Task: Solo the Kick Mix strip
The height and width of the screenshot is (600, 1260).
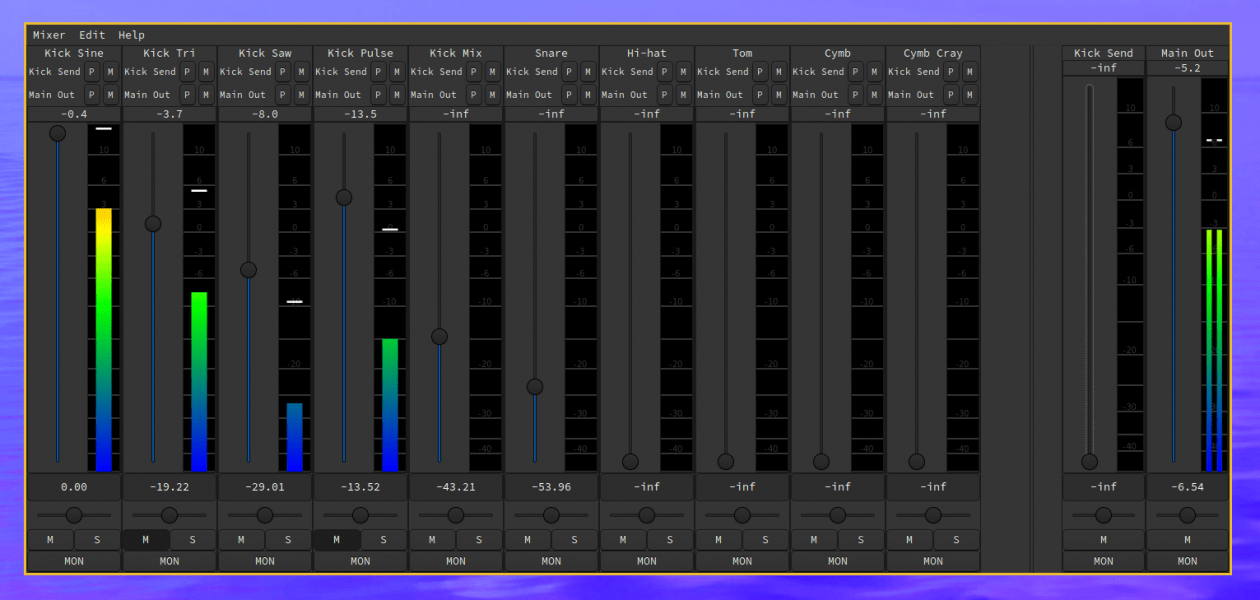Action: tap(479, 540)
